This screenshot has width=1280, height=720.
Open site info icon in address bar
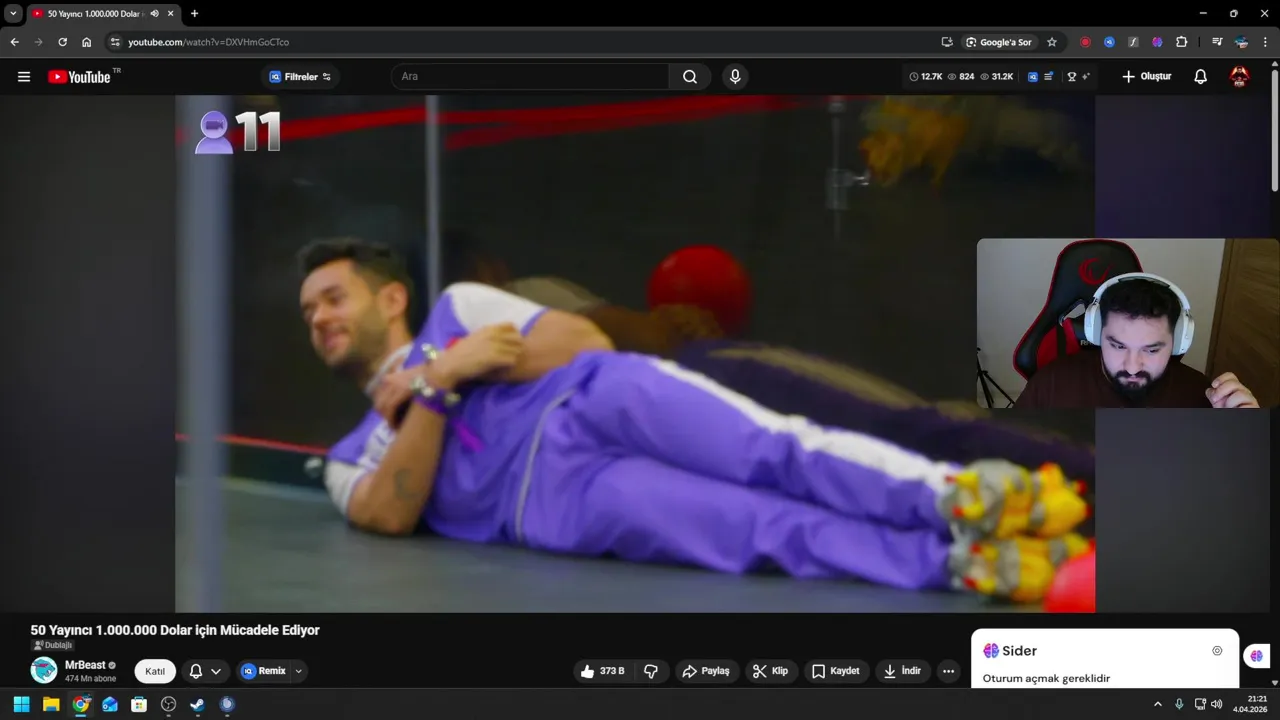(115, 42)
